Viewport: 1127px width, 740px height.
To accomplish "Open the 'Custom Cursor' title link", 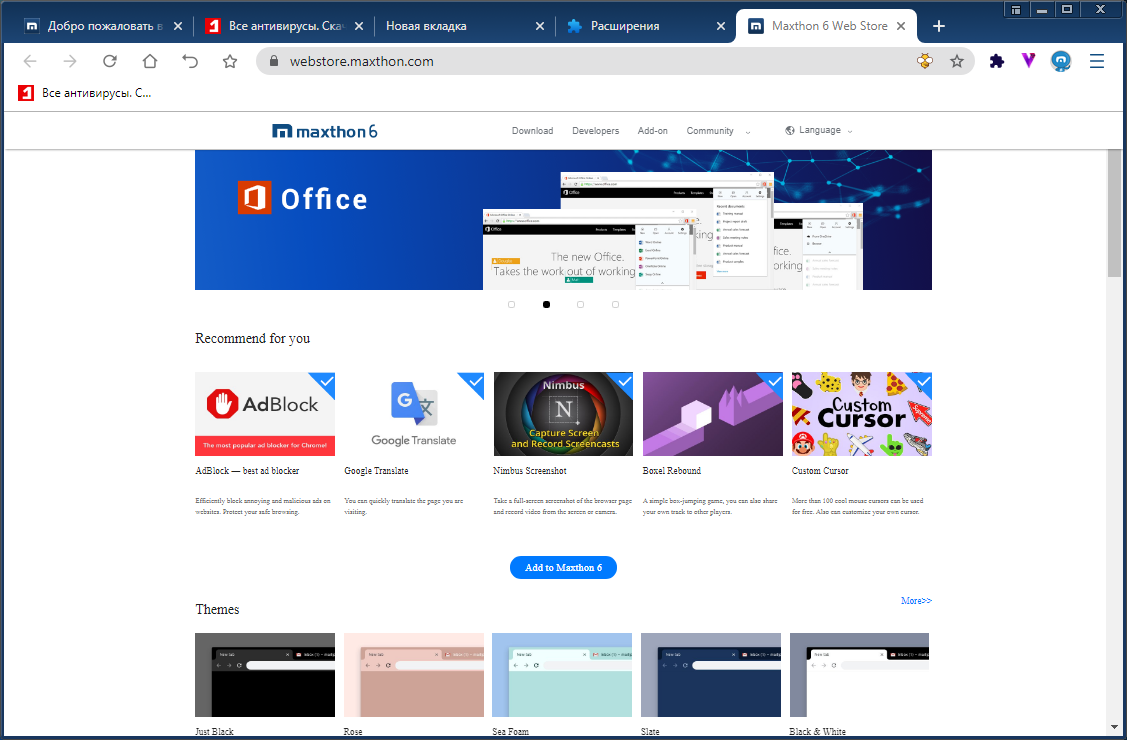I will click(x=820, y=471).
